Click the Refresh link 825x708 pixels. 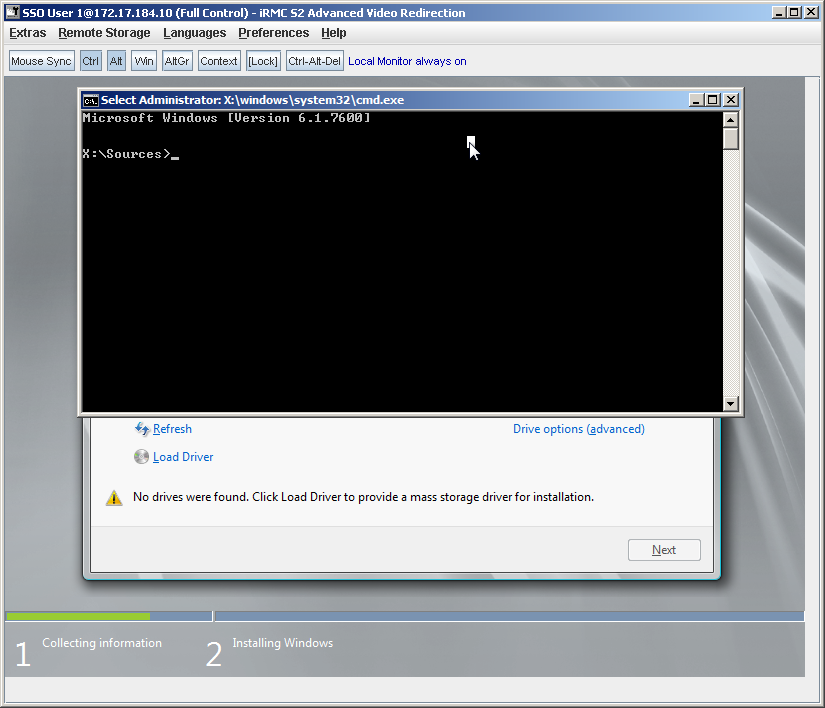tap(172, 429)
